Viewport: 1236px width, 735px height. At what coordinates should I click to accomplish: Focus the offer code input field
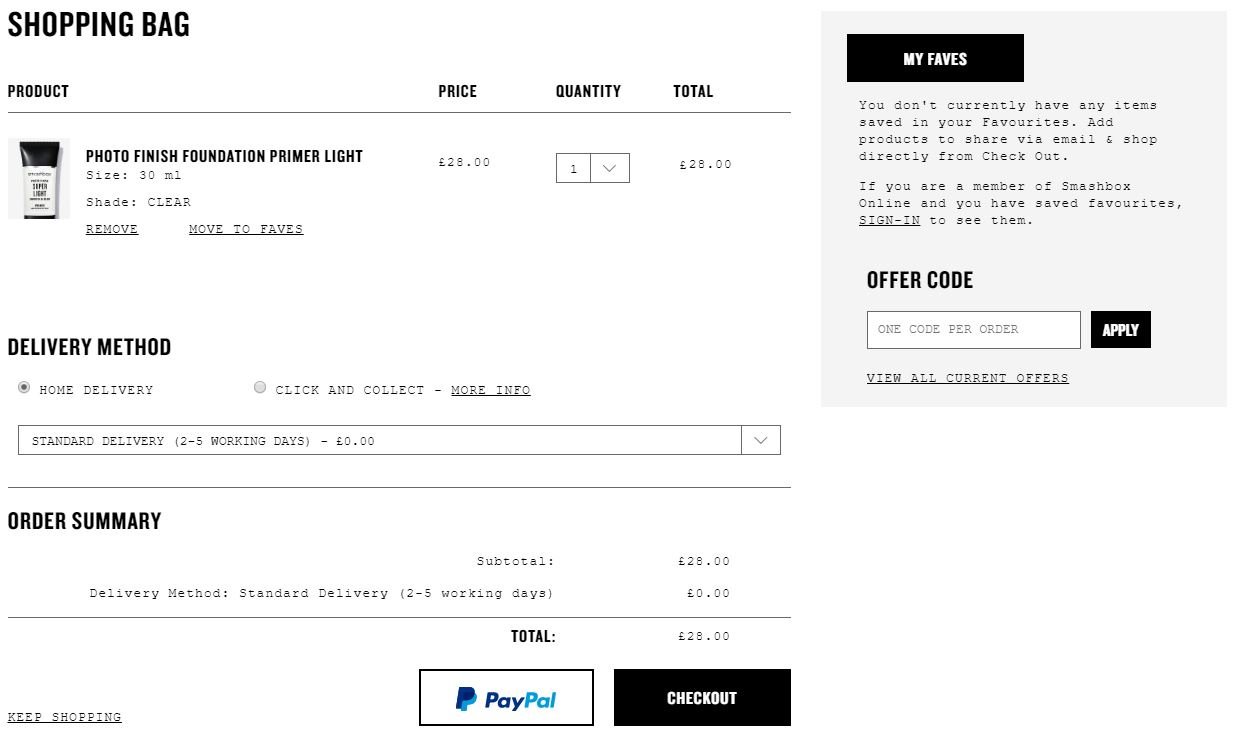(x=974, y=330)
